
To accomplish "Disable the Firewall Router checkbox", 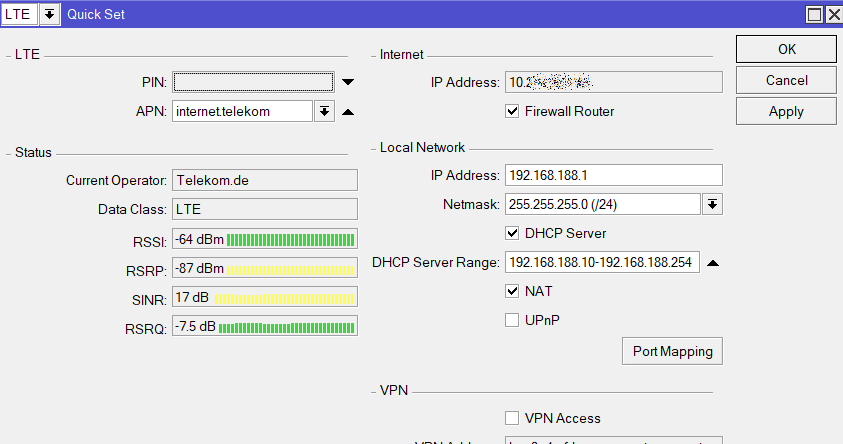I will point(512,111).
